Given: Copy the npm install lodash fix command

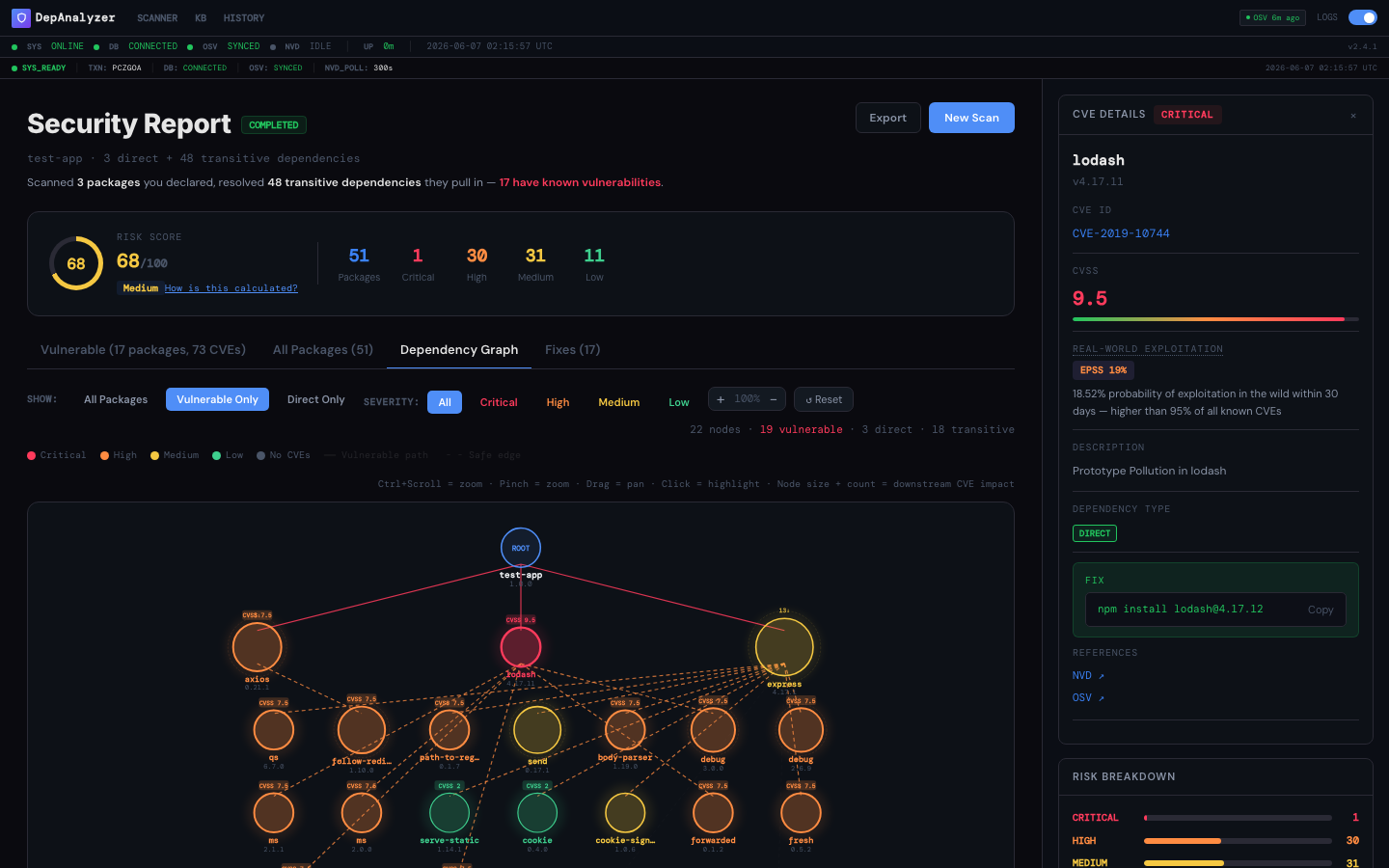Looking at the screenshot, I should click(x=1321, y=610).
